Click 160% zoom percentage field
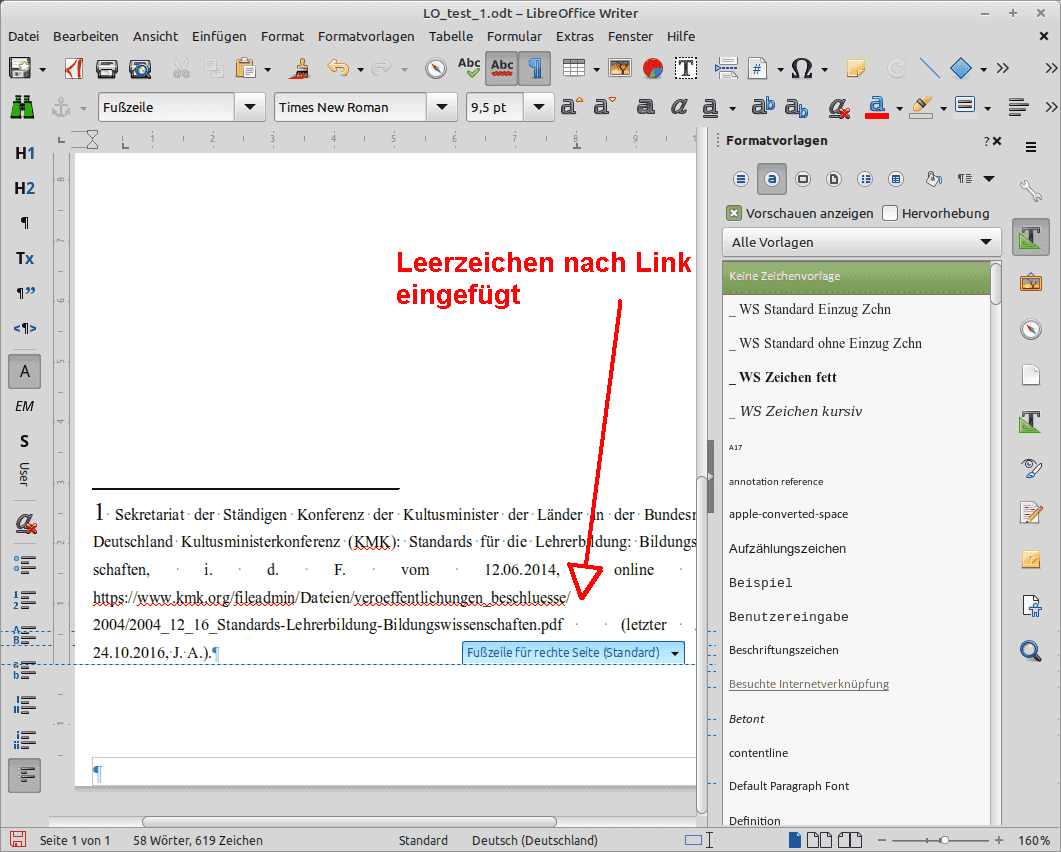This screenshot has height=852, width=1061. coord(1034,840)
